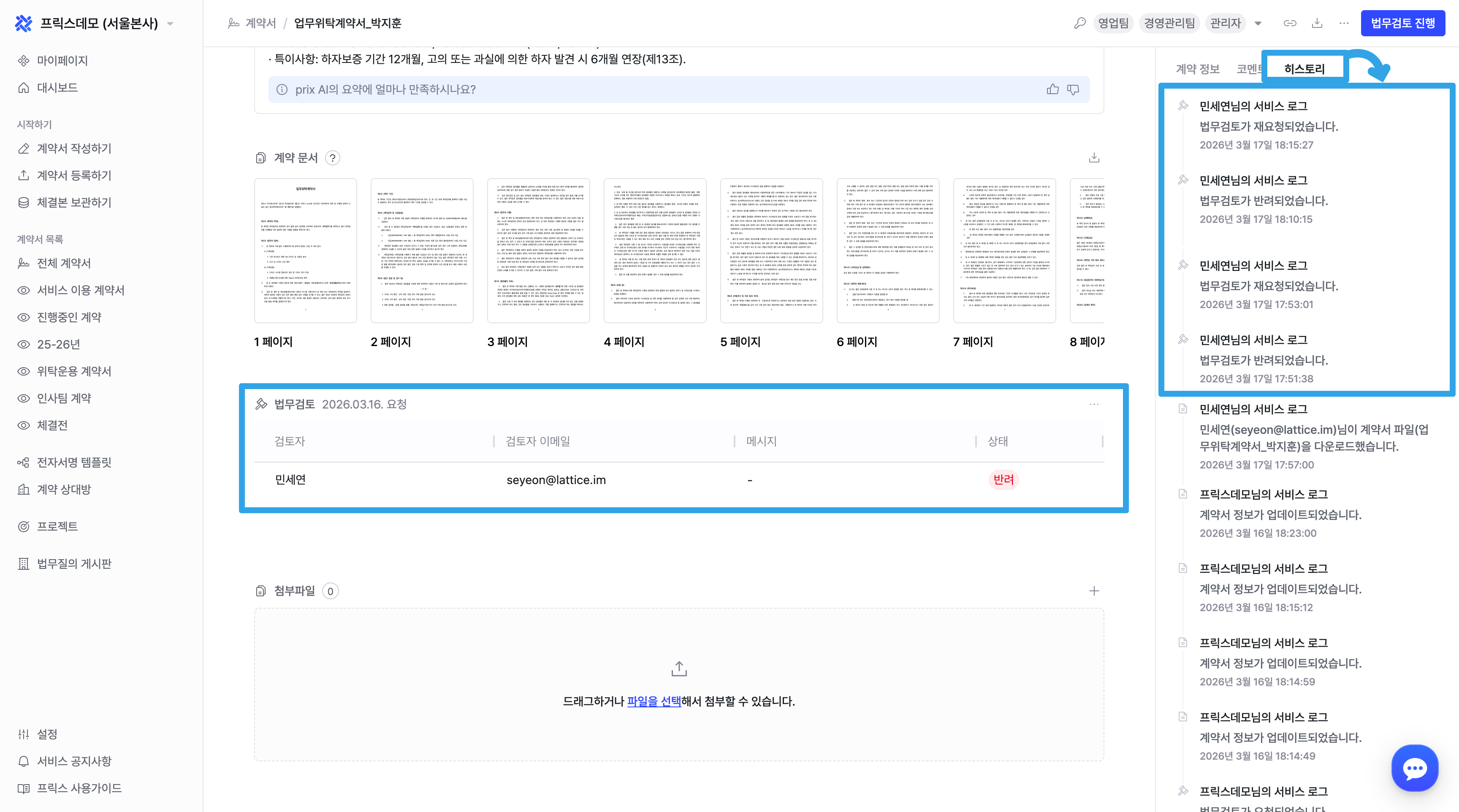1459x812 pixels.
Task: Open the key permissions icon in header
Action: click(x=1079, y=23)
